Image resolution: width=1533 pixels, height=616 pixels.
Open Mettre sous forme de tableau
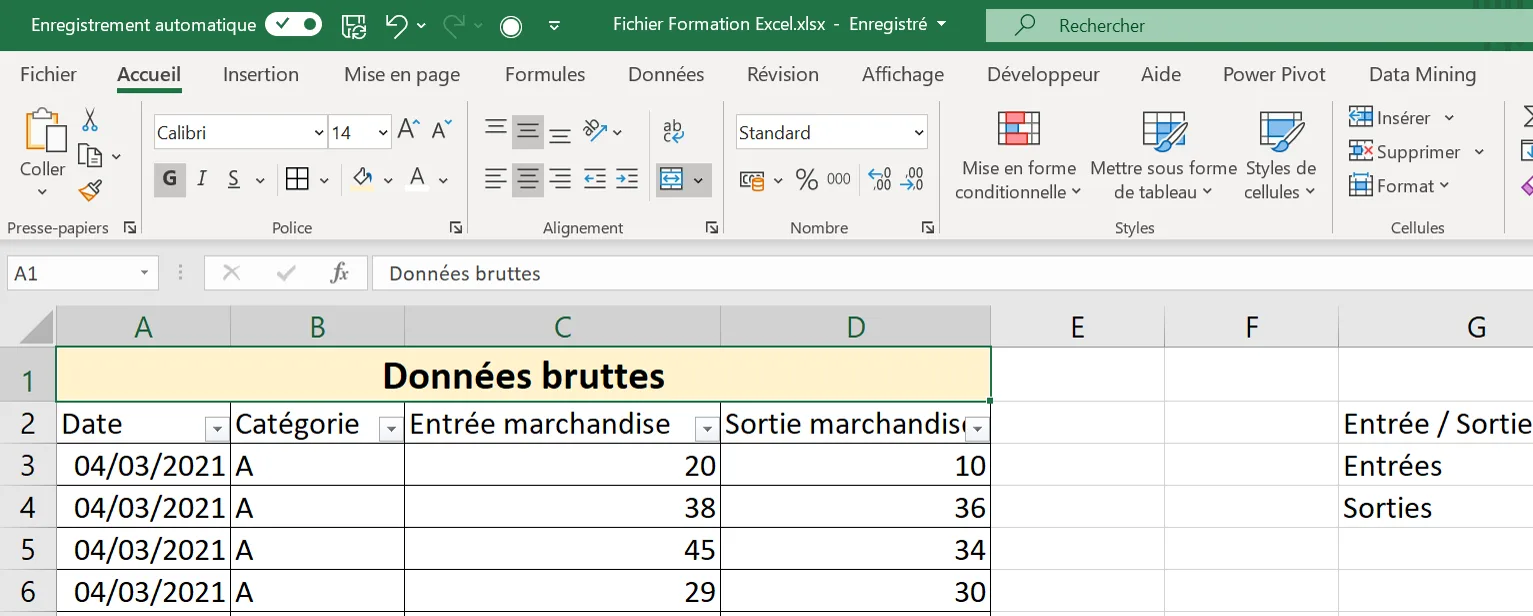click(1164, 155)
